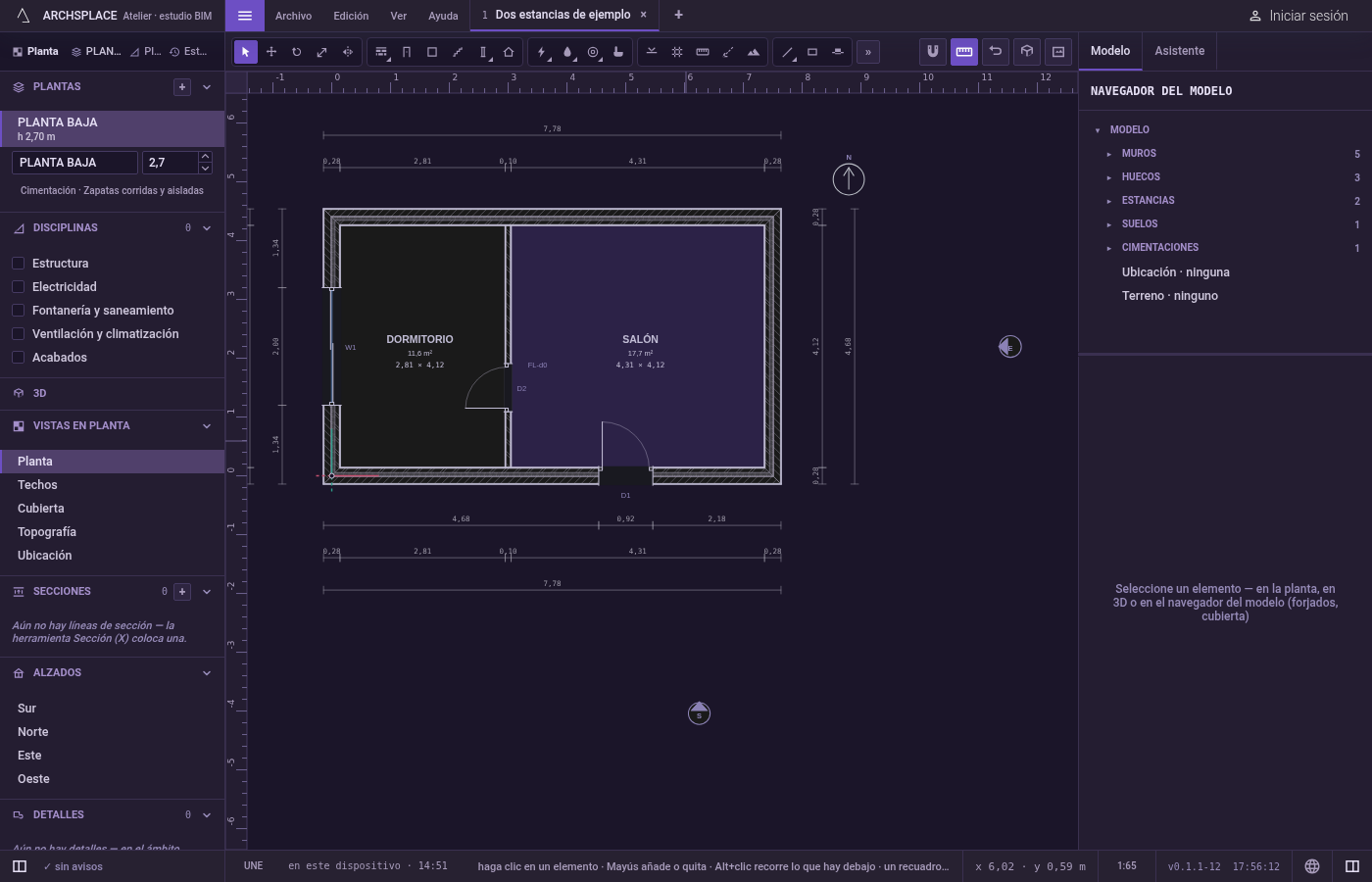
Task: Add a new section line in SECCIONES
Action: coord(182,592)
